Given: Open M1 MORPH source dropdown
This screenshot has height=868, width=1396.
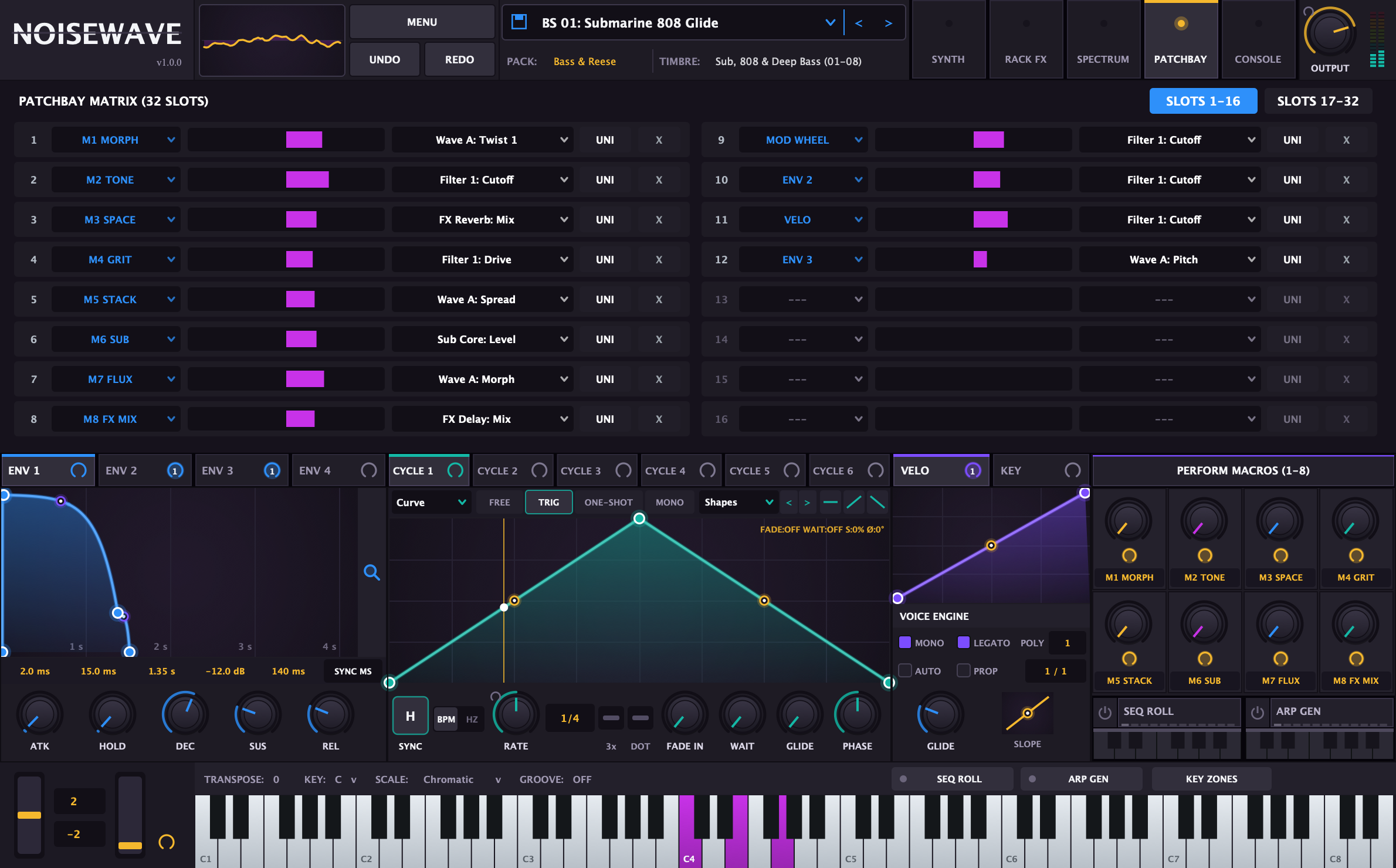Looking at the screenshot, I should (116, 140).
